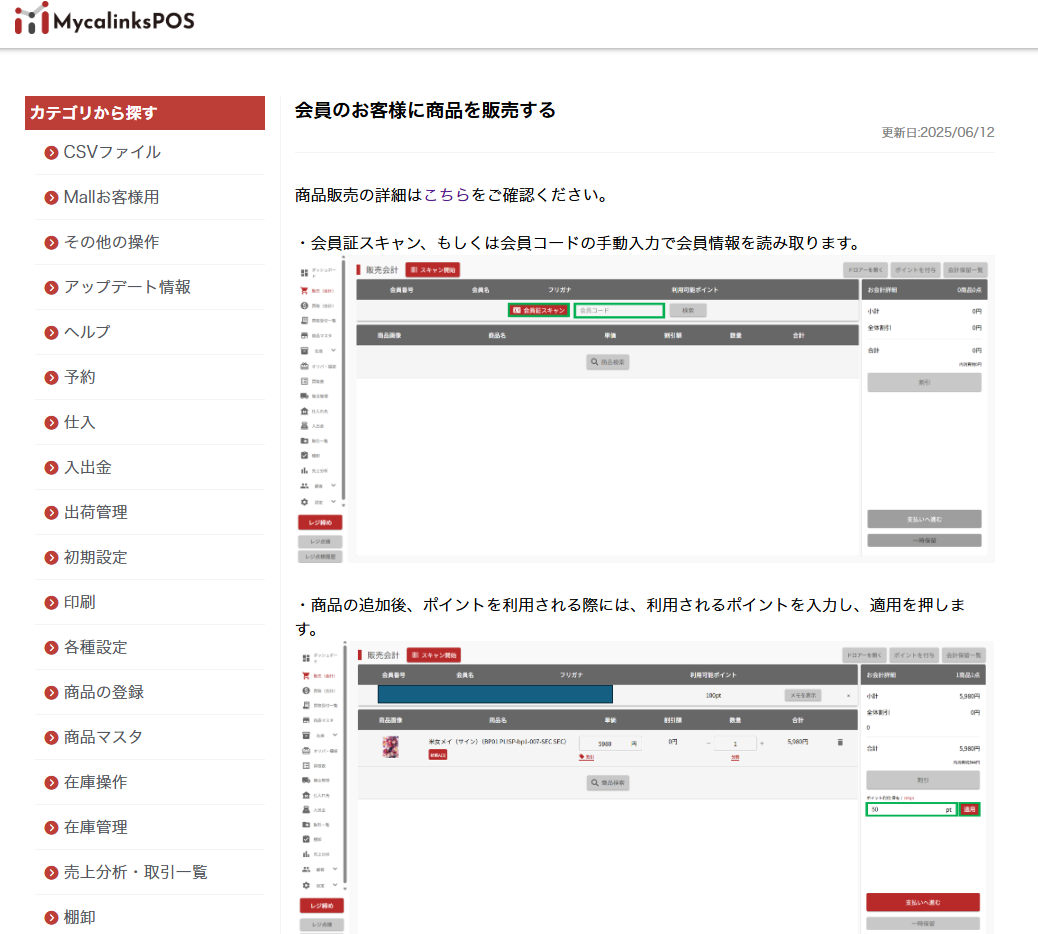This screenshot has width=1038, height=934.
Task: Go to the アップデート情報 category
Action: pos(127,288)
